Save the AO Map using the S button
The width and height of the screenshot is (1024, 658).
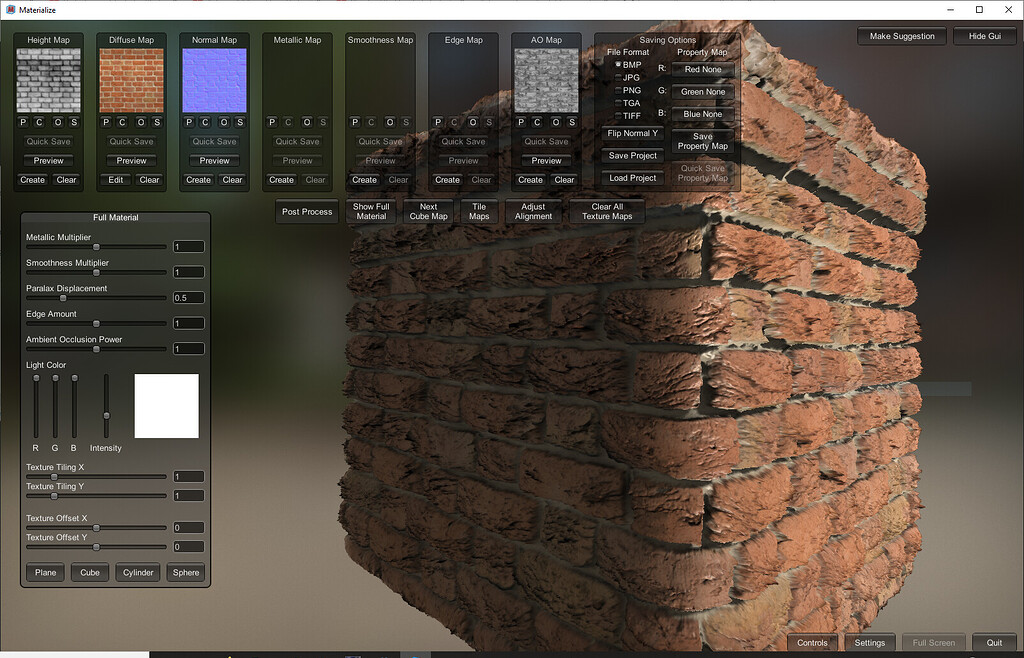tap(572, 122)
